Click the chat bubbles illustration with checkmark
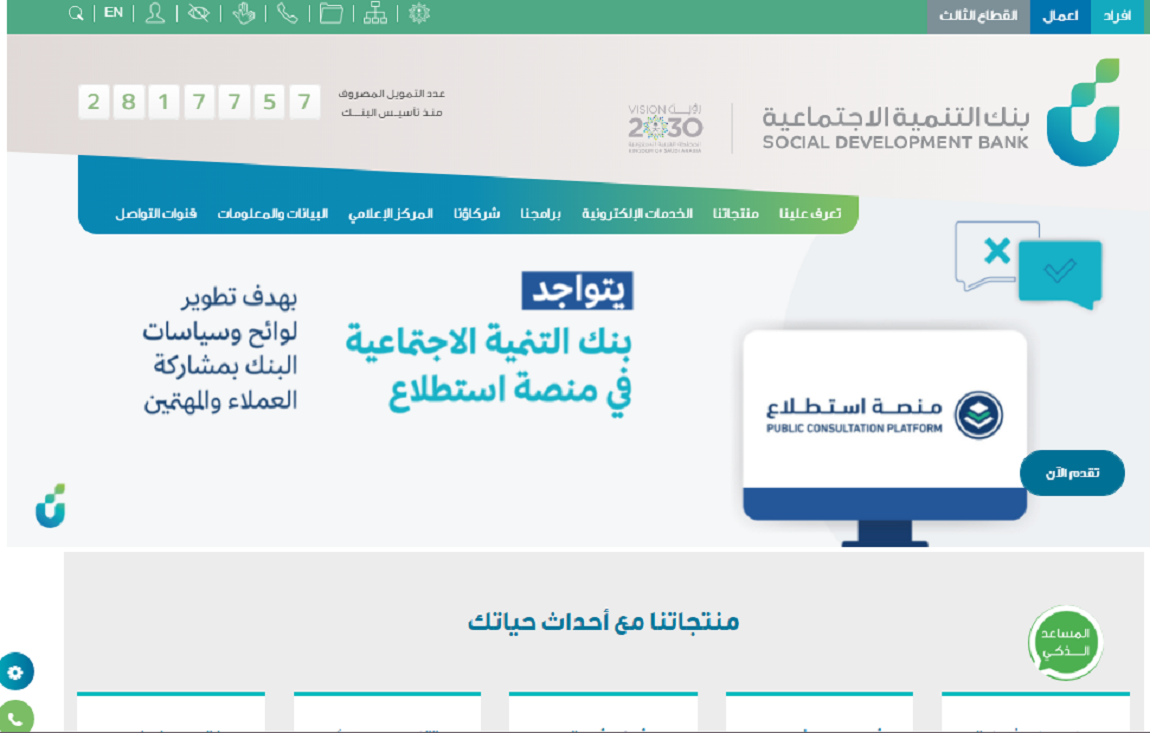Viewport: 1150px width, 733px height. 1028,264
